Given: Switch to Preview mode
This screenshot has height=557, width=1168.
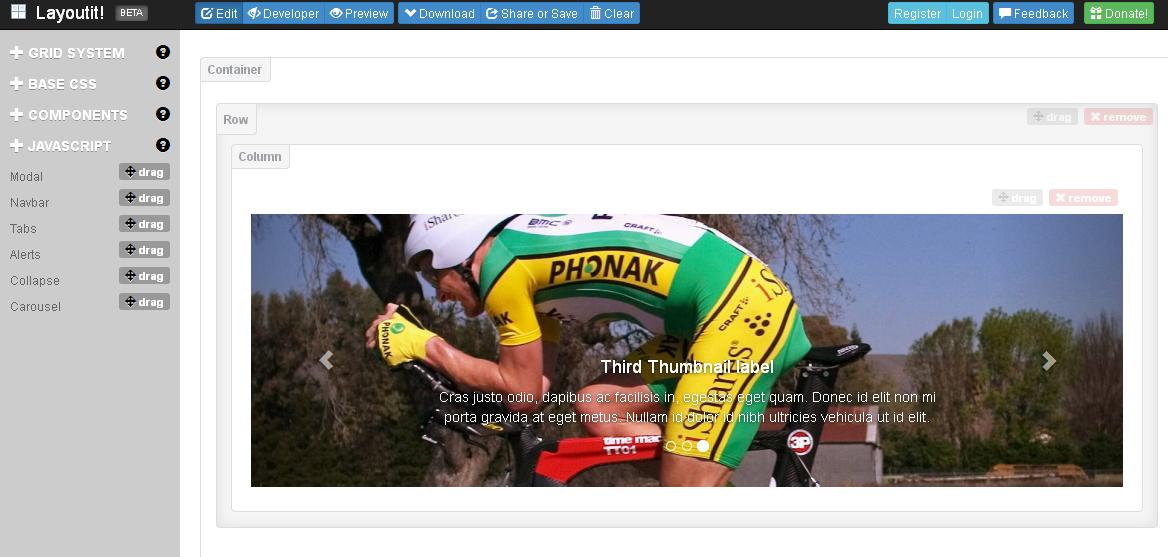Looking at the screenshot, I should pyautogui.click(x=359, y=13).
